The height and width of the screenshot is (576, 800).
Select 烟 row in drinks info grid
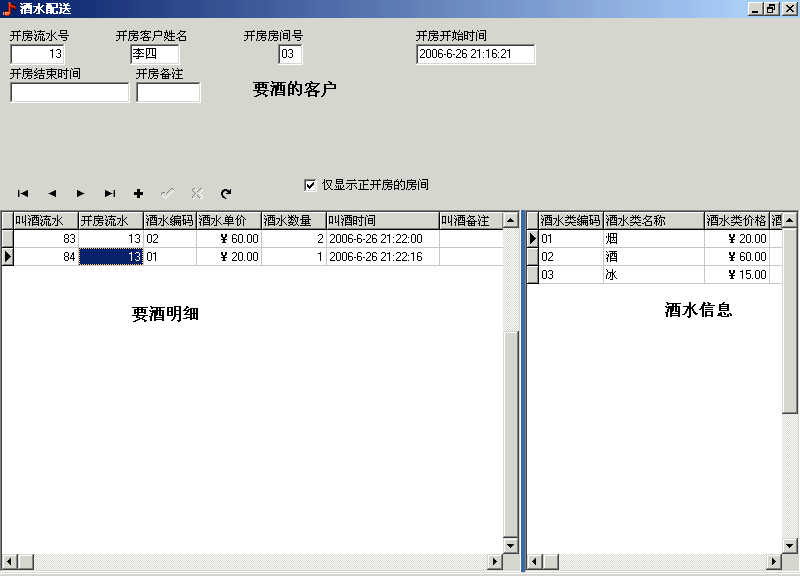pos(654,238)
